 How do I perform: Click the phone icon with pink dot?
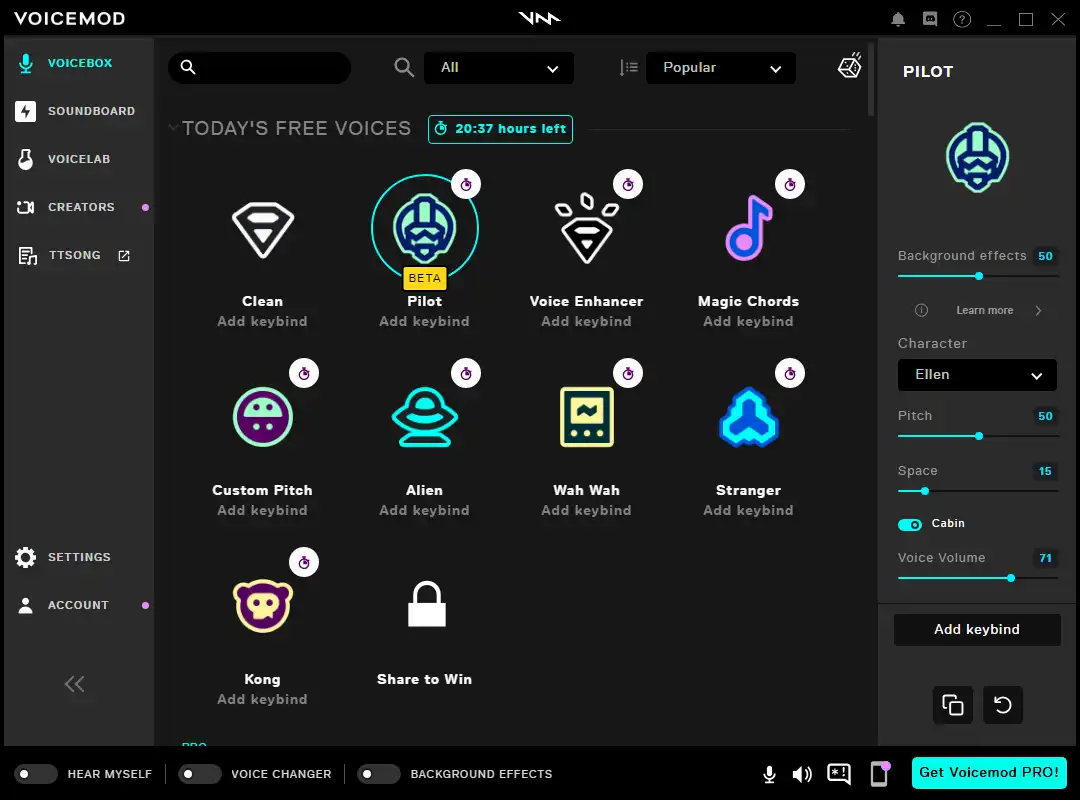click(880, 774)
